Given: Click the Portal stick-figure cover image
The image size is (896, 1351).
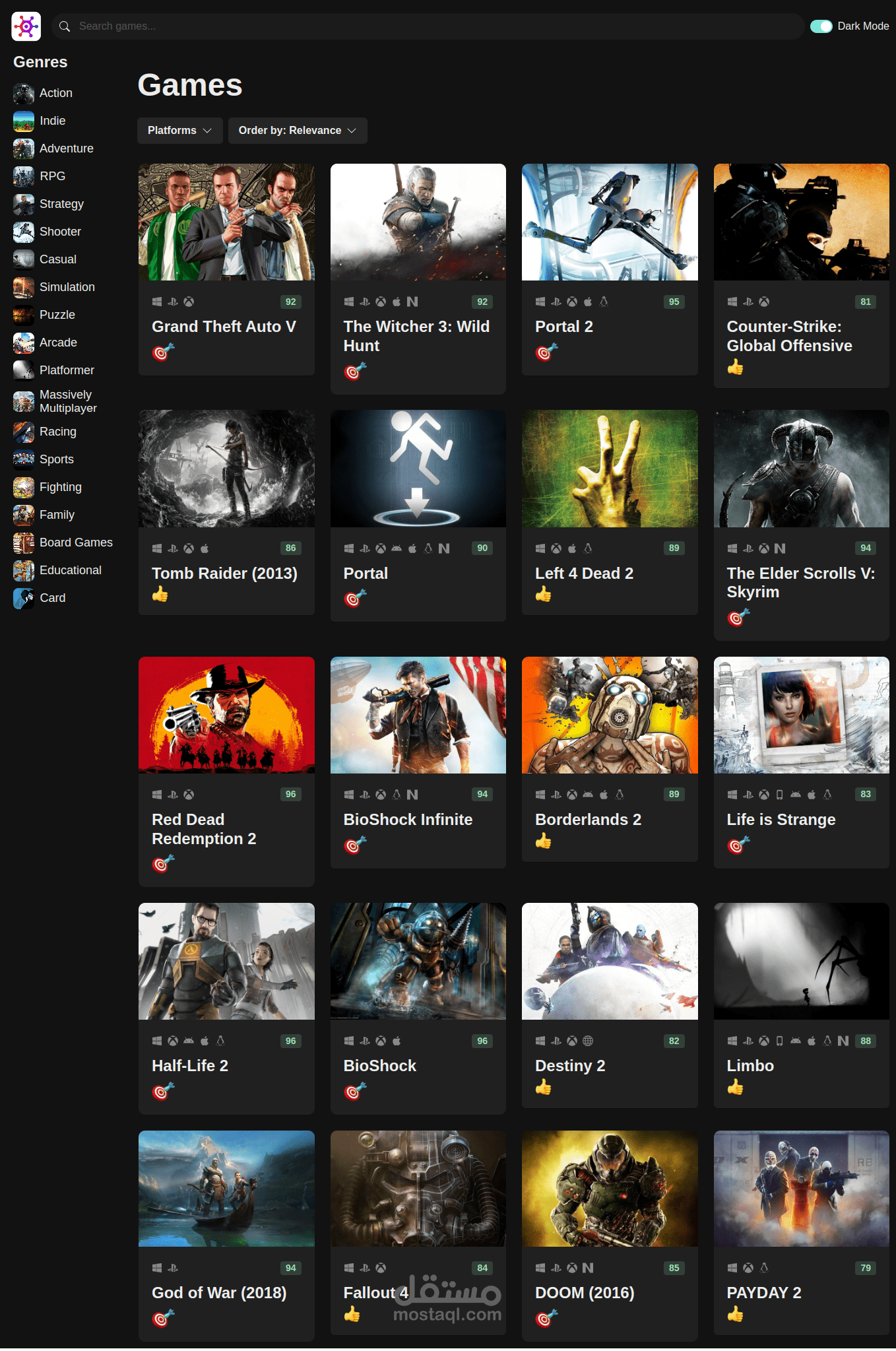Looking at the screenshot, I should pos(418,469).
